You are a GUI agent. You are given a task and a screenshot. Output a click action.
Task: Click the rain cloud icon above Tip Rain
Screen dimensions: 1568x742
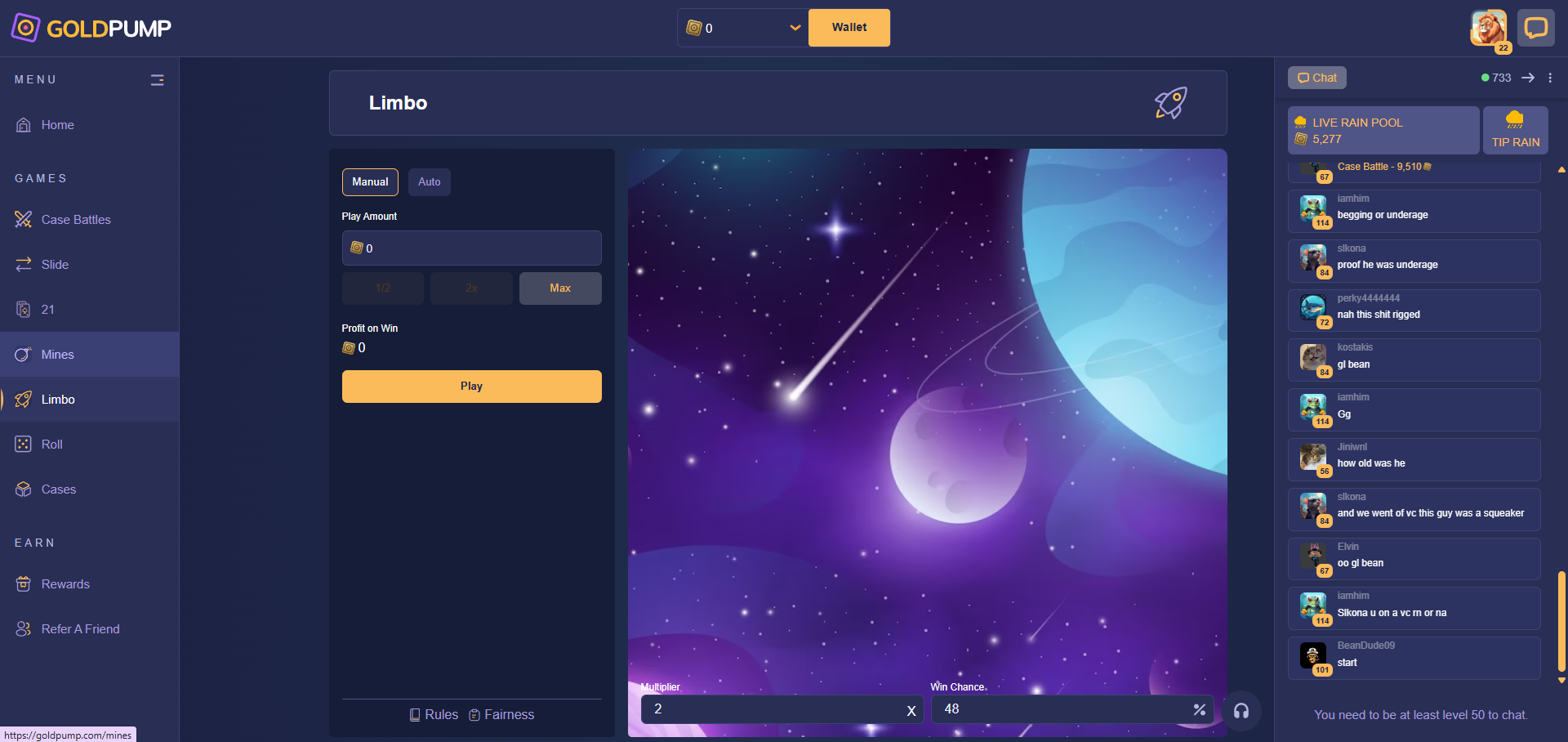pyautogui.click(x=1515, y=120)
